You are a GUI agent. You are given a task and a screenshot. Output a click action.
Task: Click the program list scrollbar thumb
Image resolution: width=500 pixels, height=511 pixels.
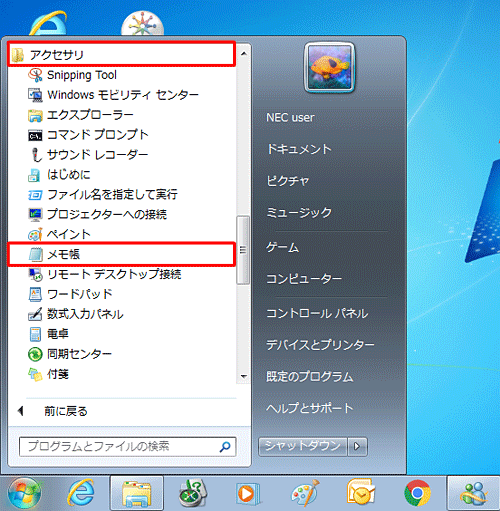pos(243,250)
